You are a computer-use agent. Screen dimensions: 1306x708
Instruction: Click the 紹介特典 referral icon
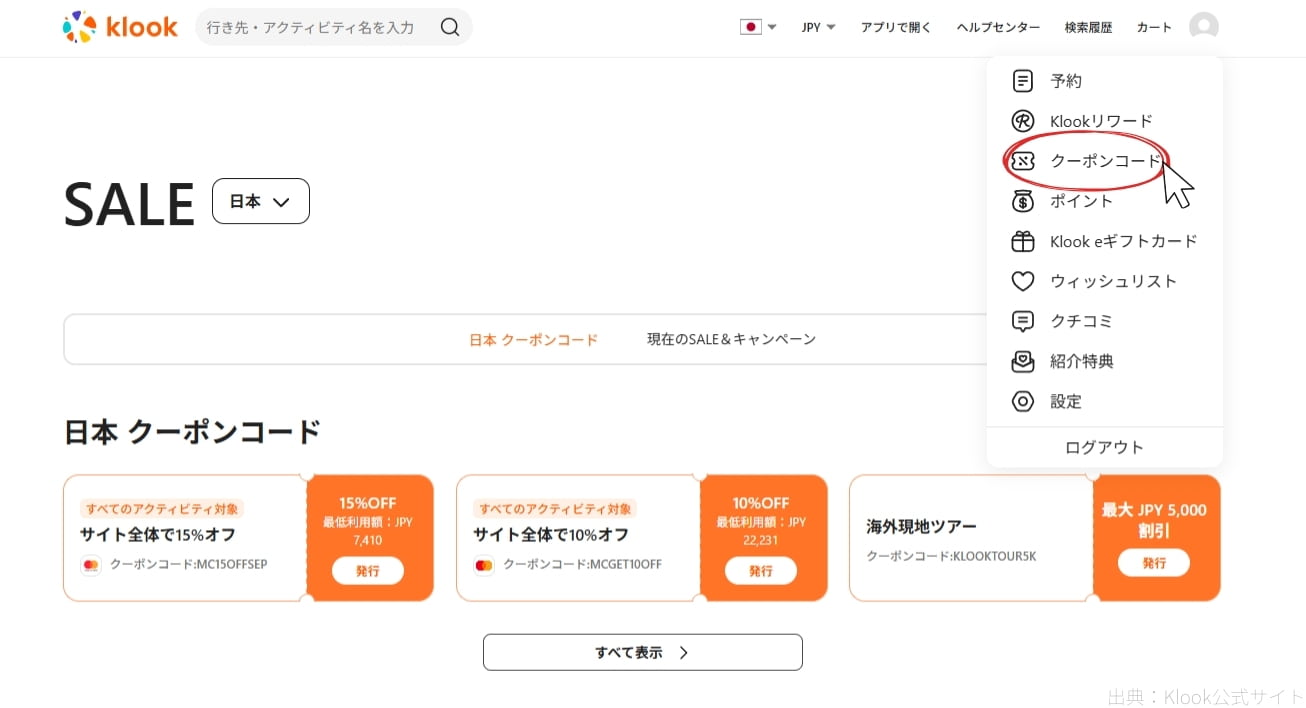(x=1022, y=361)
